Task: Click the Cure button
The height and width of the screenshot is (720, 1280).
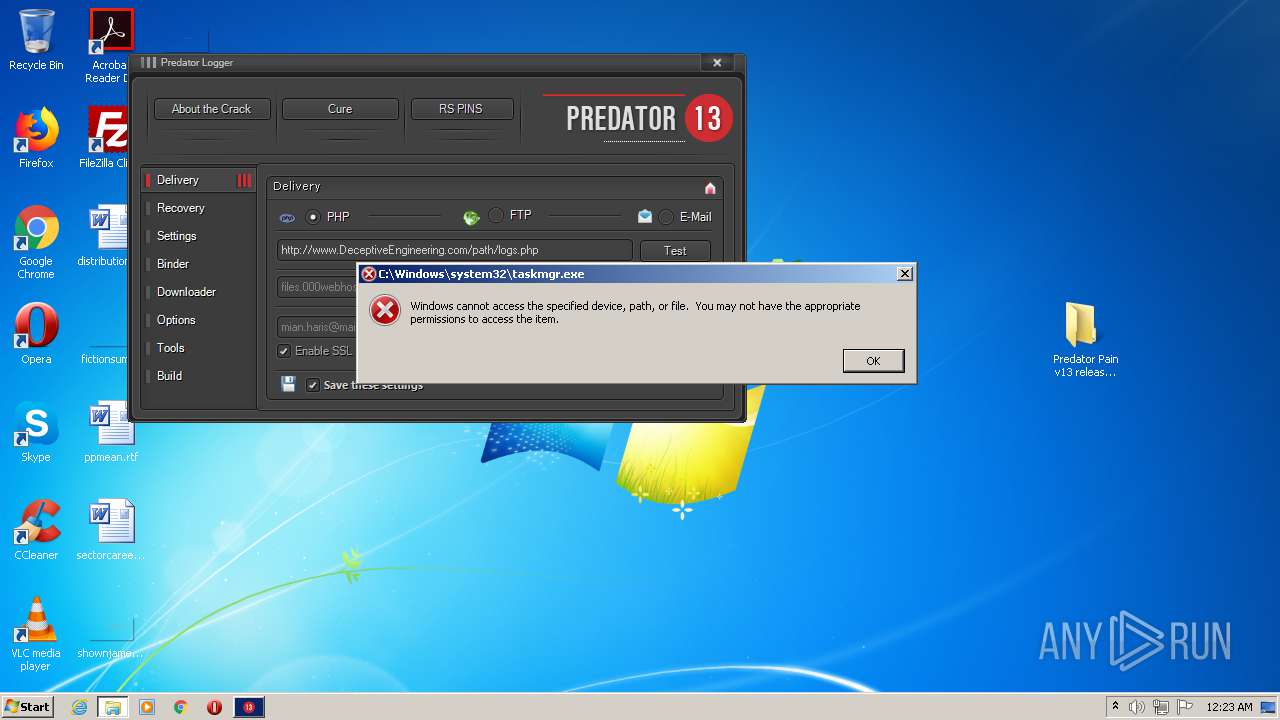Action: [x=340, y=109]
